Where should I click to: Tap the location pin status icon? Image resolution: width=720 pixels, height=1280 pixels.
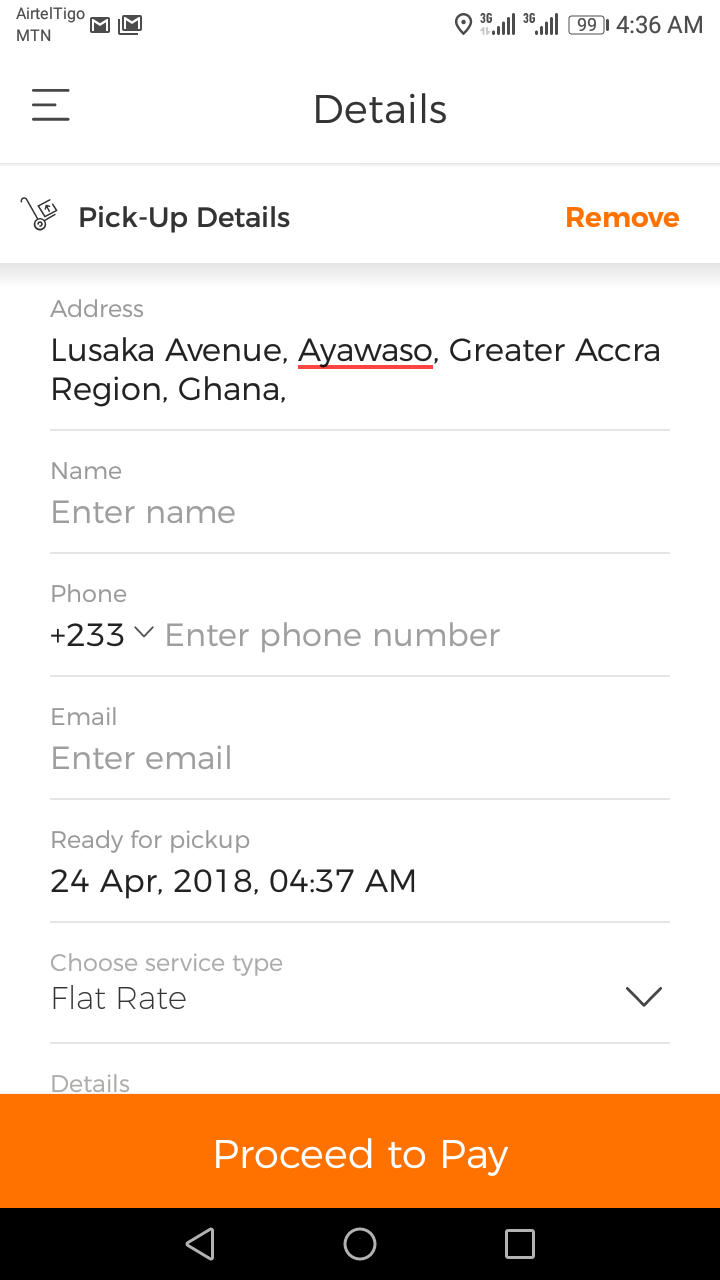[462, 25]
